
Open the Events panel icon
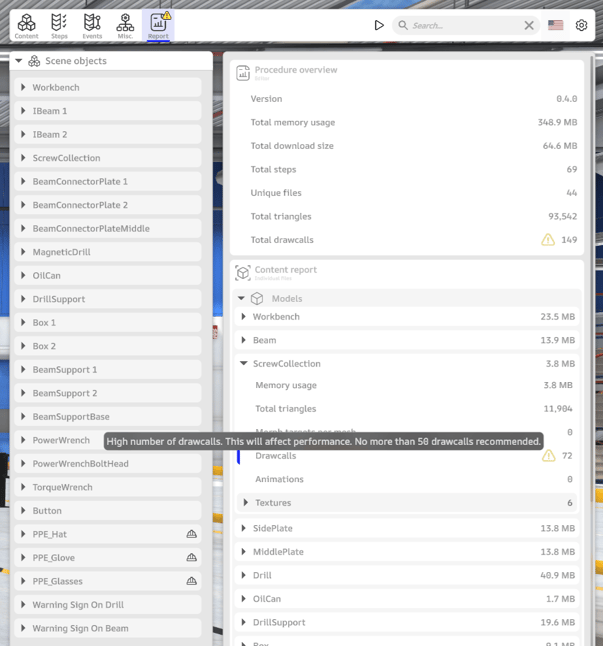92,25
